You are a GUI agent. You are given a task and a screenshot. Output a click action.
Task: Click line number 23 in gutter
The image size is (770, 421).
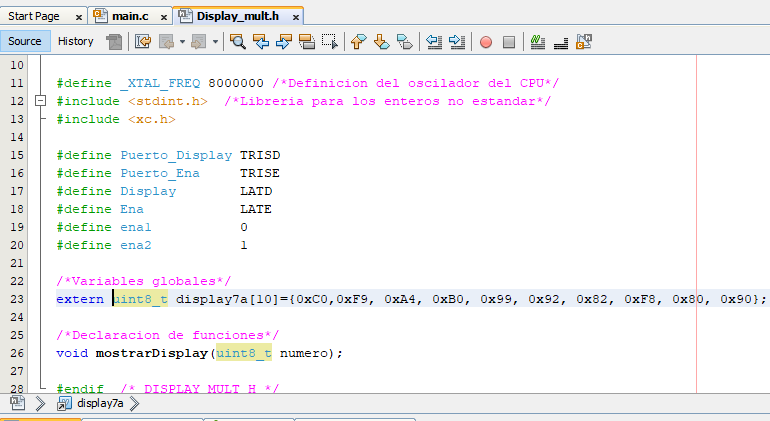pyautogui.click(x=17, y=299)
